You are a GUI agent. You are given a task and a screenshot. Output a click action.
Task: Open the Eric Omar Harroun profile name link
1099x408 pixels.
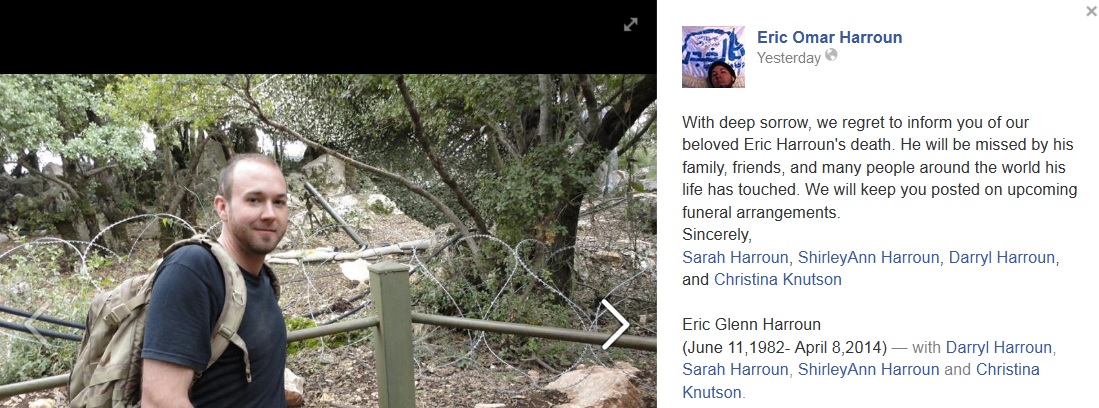tap(829, 37)
